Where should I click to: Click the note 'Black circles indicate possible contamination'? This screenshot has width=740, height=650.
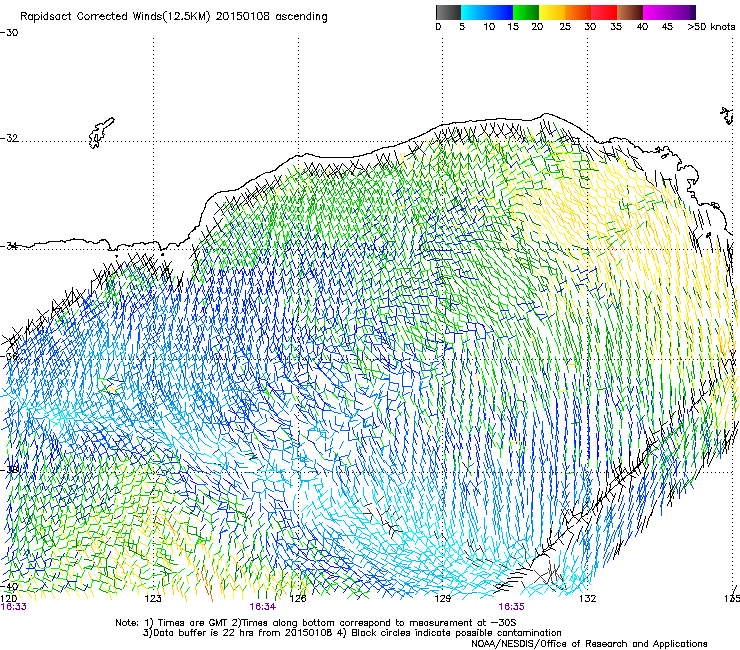click(x=456, y=633)
